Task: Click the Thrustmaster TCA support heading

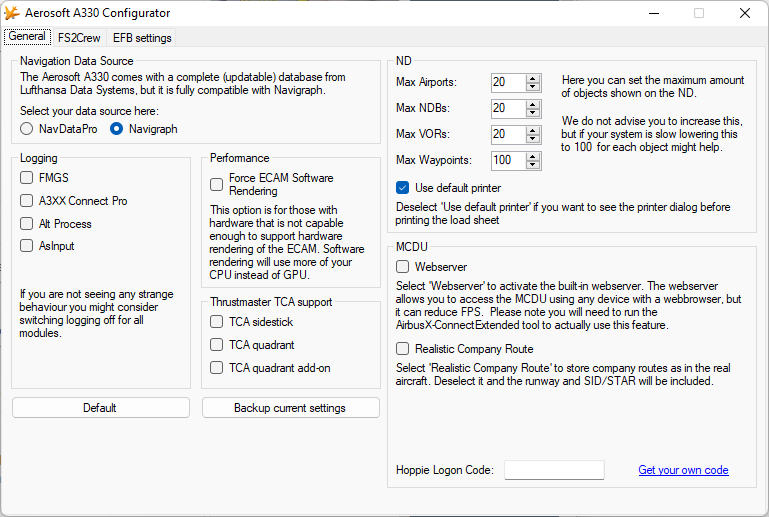Action: click(x=271, y=302)
